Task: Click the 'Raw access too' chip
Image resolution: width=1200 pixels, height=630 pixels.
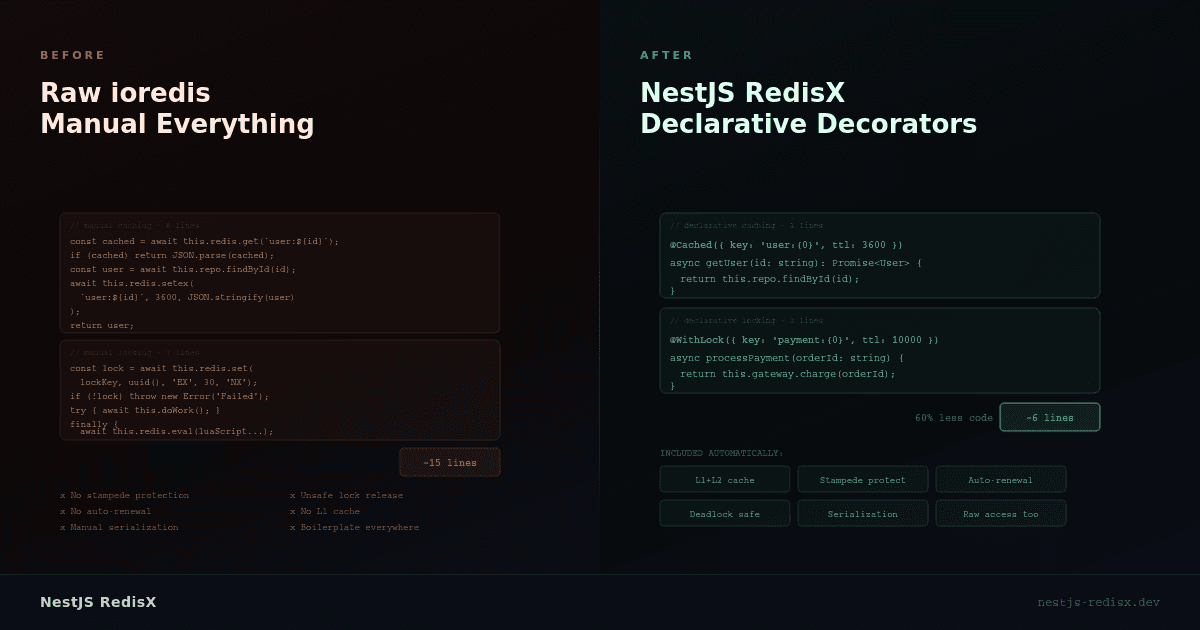Action: (x=1000, y=513)
